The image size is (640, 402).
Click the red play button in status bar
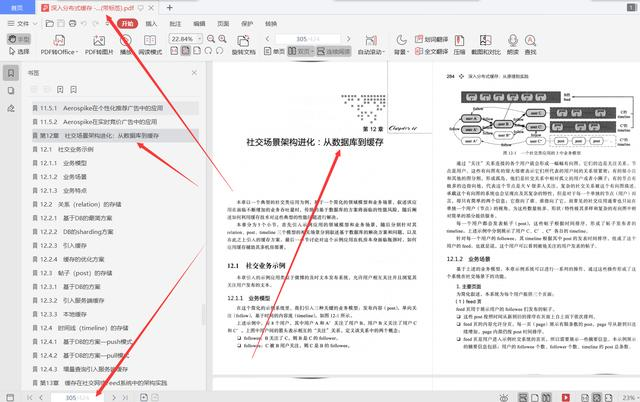pyautogui.click(x=566, y=398)
